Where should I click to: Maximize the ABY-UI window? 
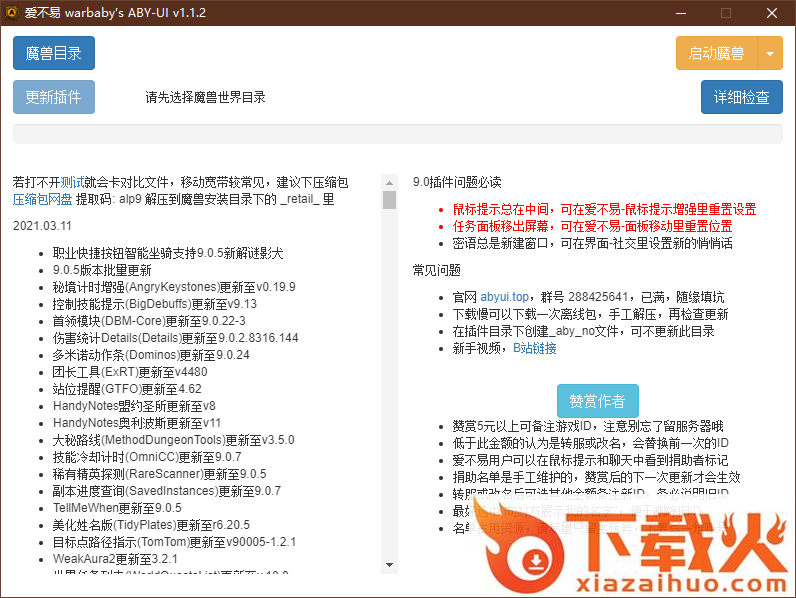726,13
